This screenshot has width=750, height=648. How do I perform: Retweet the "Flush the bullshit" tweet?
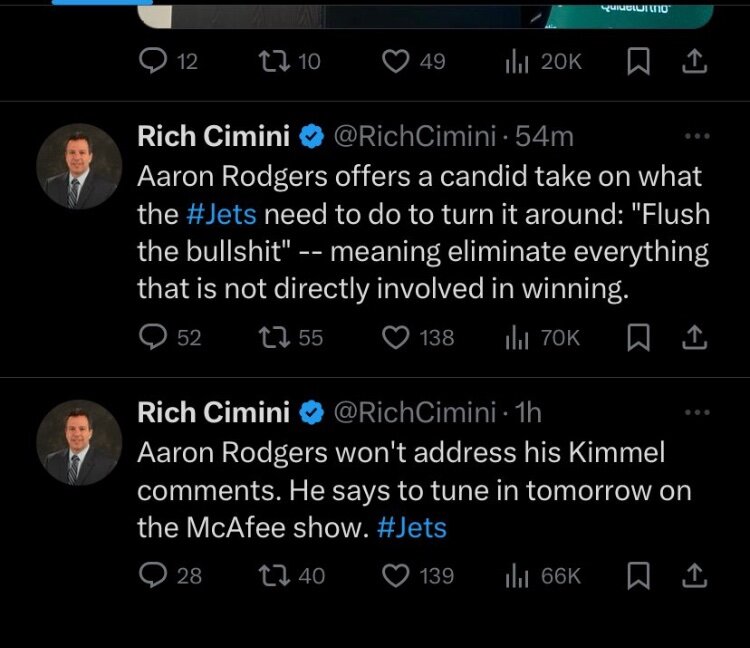(270, 338)
